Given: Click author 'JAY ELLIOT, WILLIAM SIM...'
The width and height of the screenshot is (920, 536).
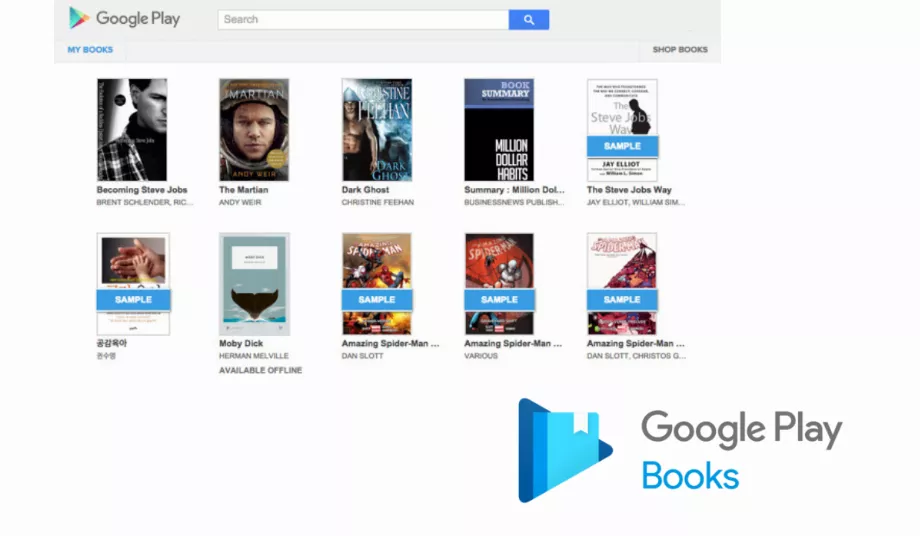Looking at the screenshot, I should pos(635,202).
